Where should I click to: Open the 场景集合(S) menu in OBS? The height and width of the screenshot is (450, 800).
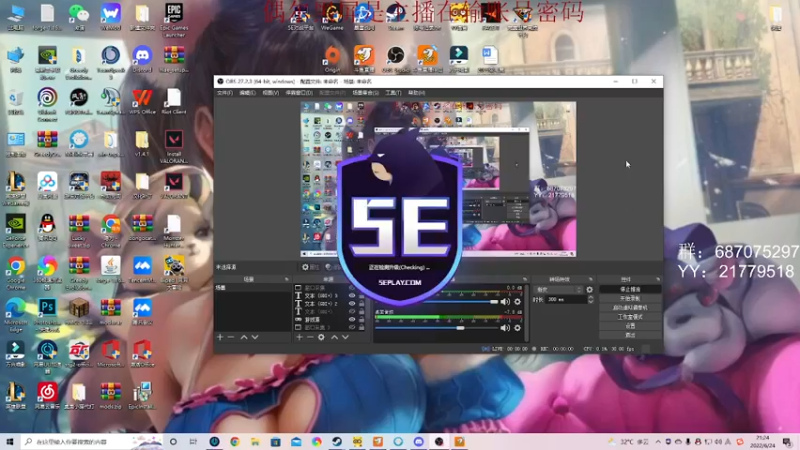coord(365,93)
